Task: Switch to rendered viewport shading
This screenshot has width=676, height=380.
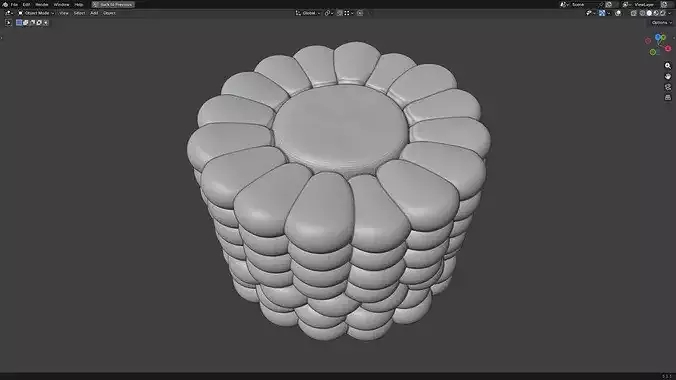Action: (663, 13)
